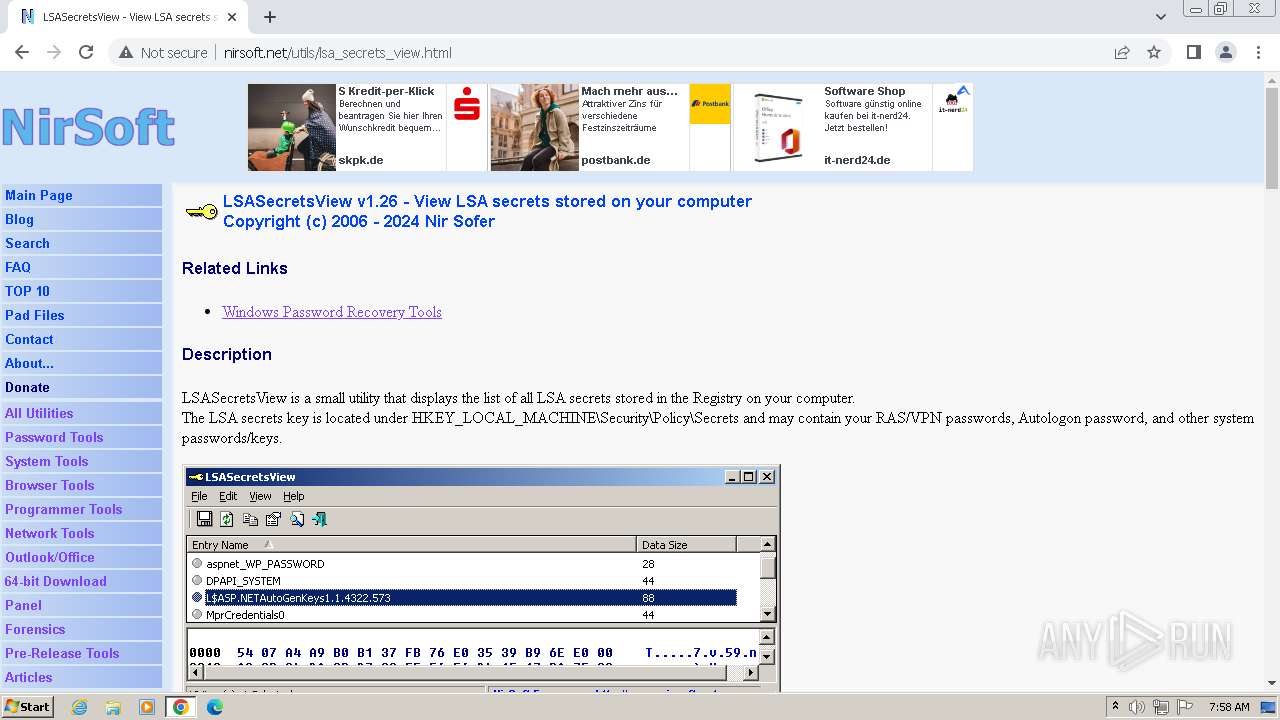This screenshot has height=720, width=1280.
Task: Open File Explorer folder in taskbar
Action: (x=113, y=707)
